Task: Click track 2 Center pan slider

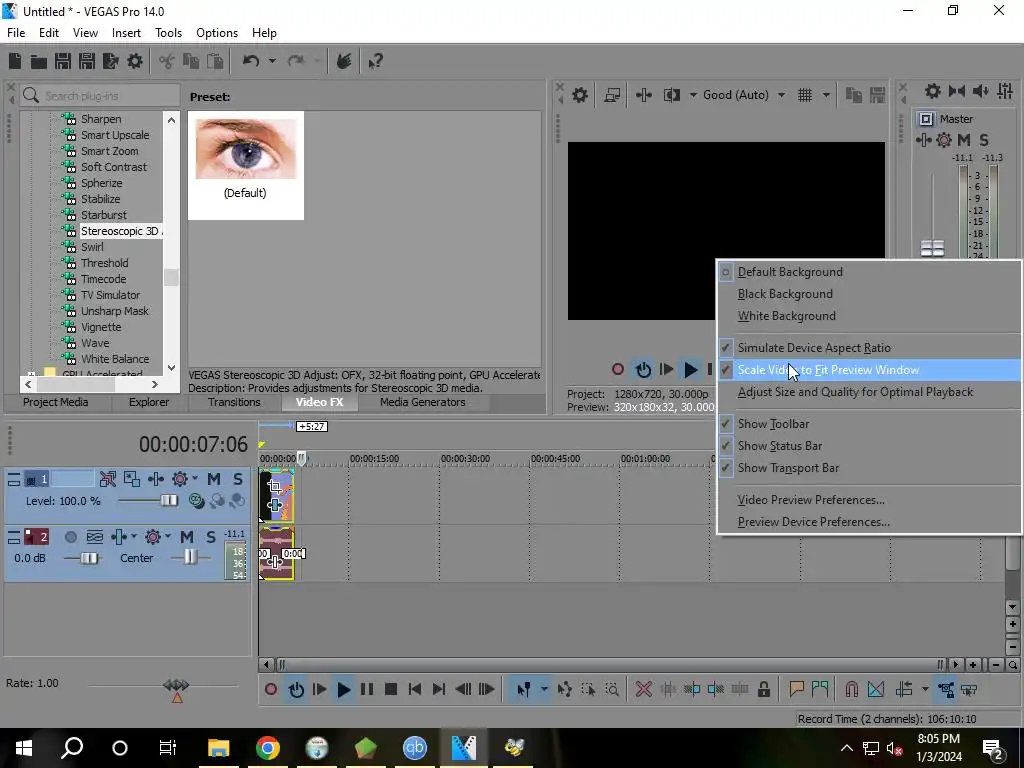Action: [x=190, y=557]
